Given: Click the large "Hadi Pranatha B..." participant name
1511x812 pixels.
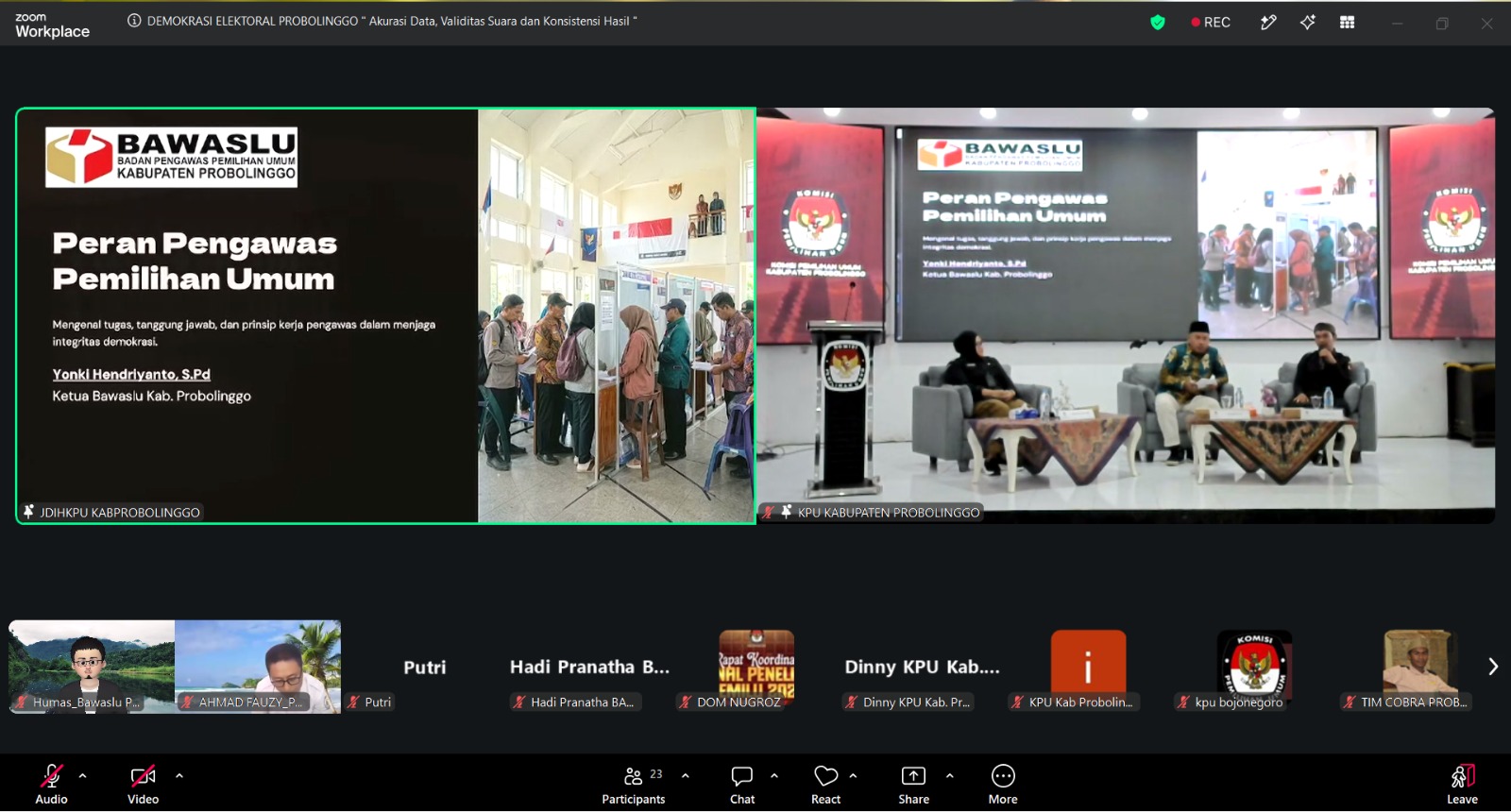Looking at the screenshot, I should 590,668.
